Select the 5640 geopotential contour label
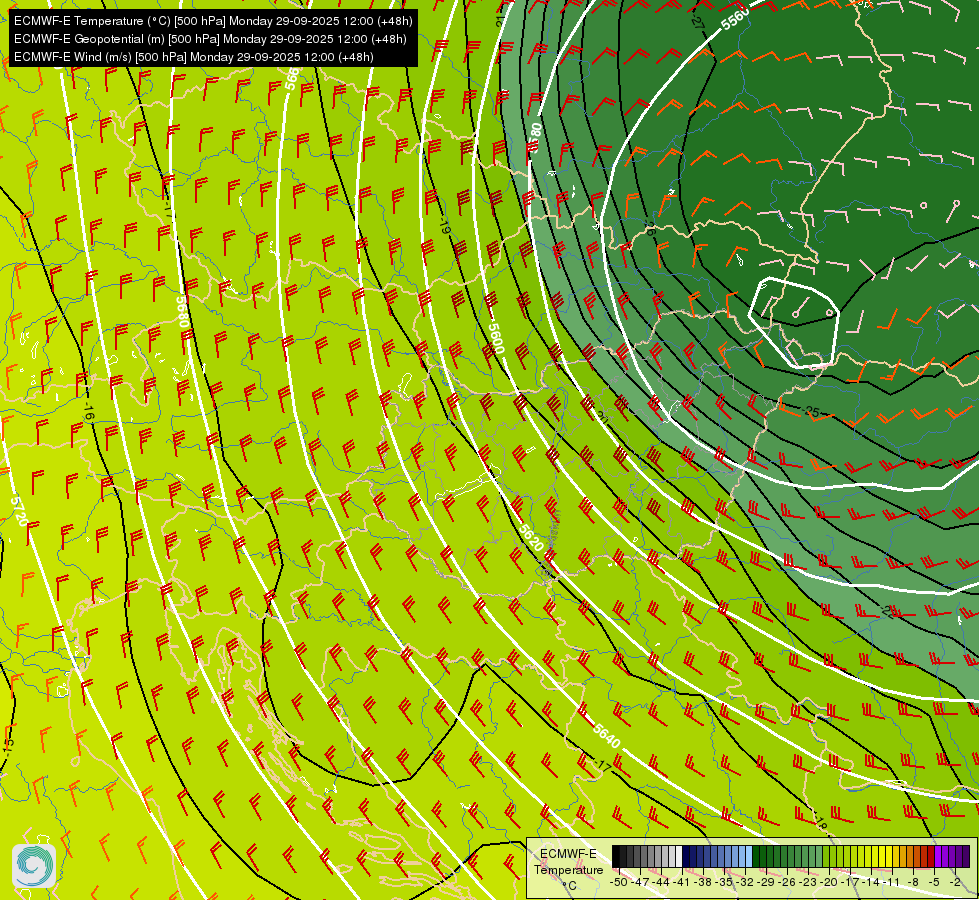Screen dimensions: 979x900 click(607, 735)
